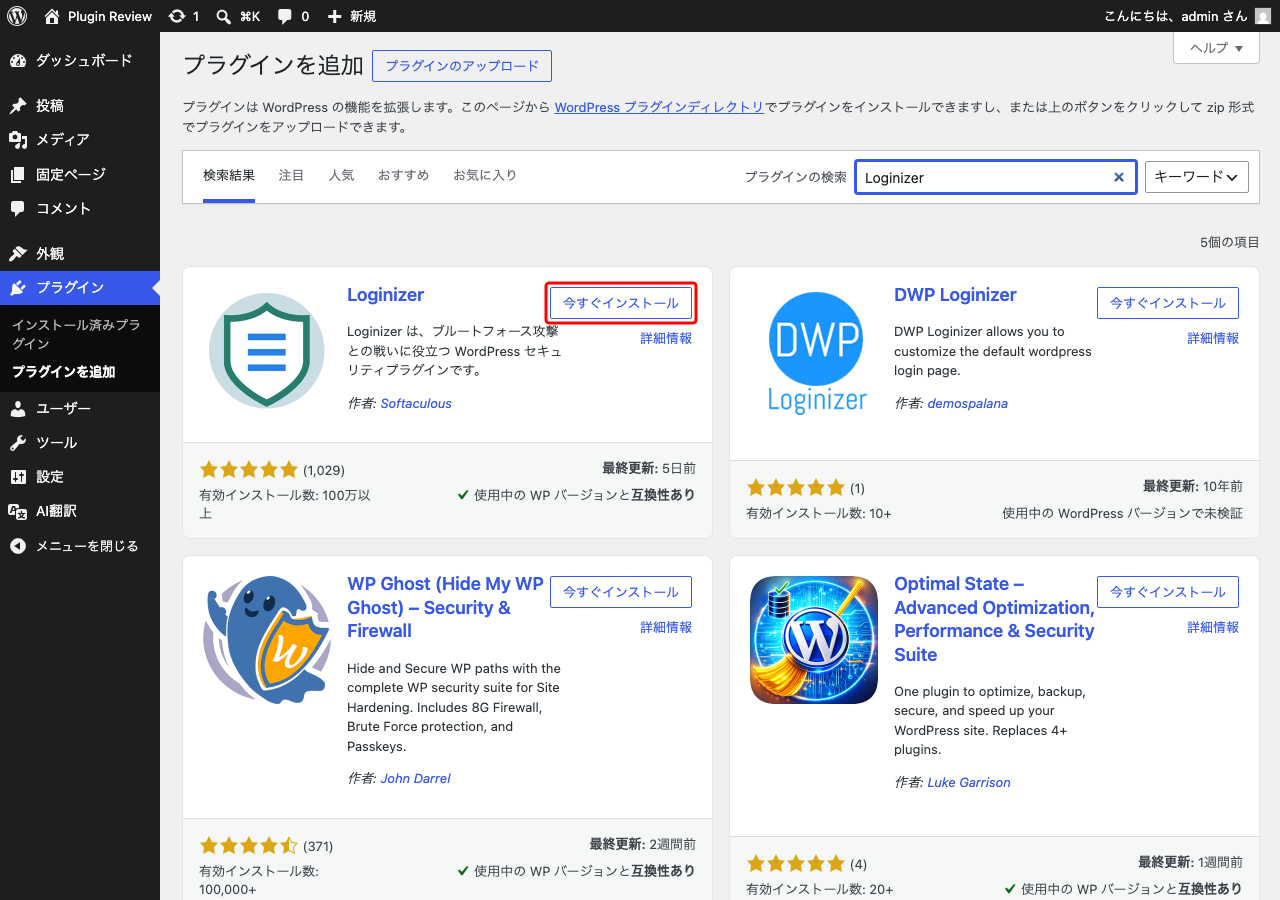Click the 5個の項目 item count
1280x900 pixels.
tap(1230, 242)
